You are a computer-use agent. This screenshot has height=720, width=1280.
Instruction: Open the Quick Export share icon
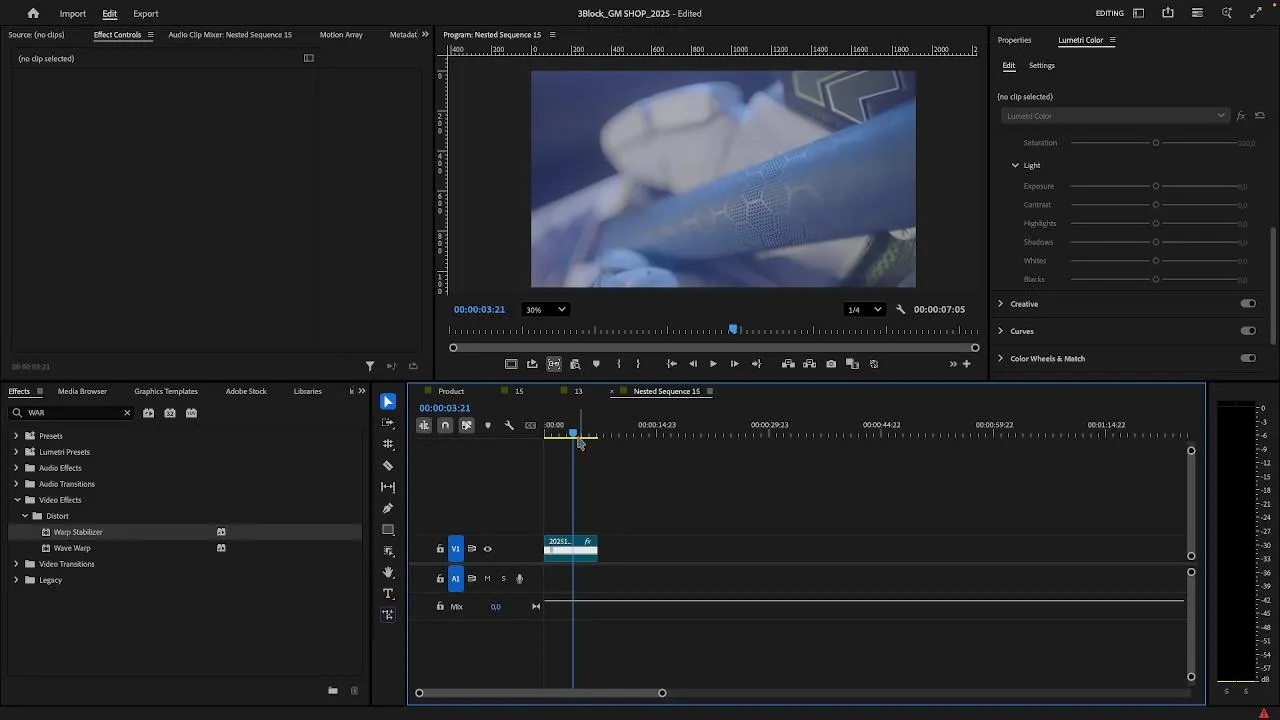(1168, 13)
